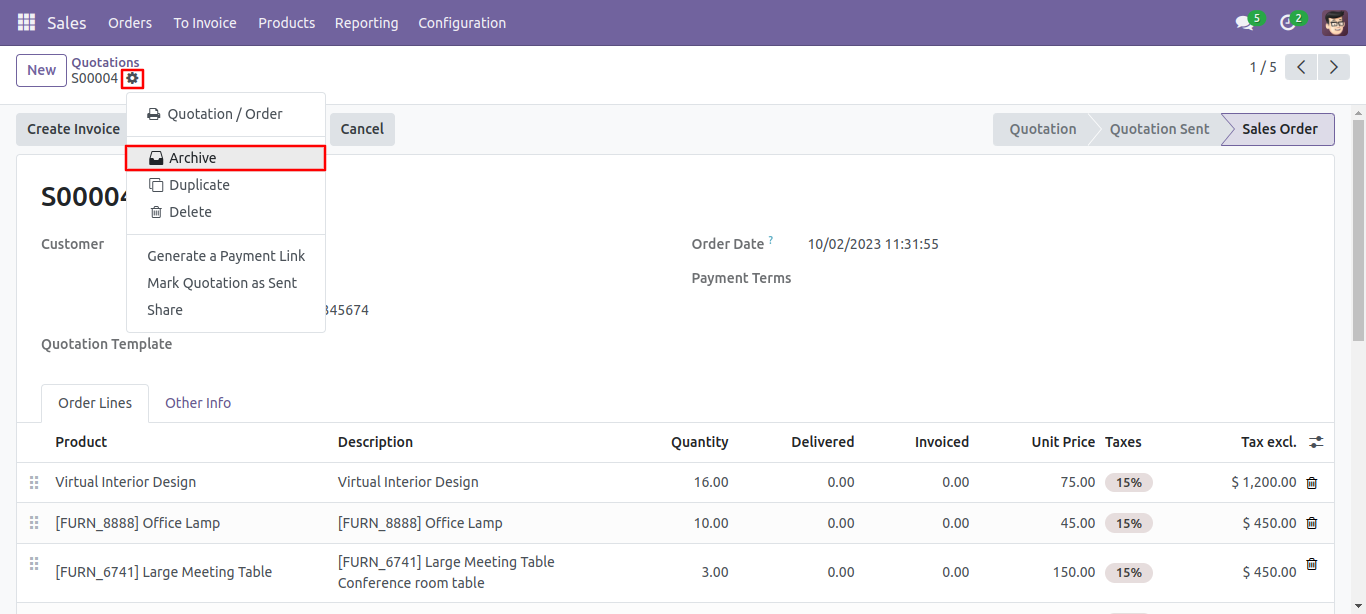Viewport: 1366px width, 614px height.
Task: Click the help tooltip mark beside Order Date
Action: coord(770,241)
